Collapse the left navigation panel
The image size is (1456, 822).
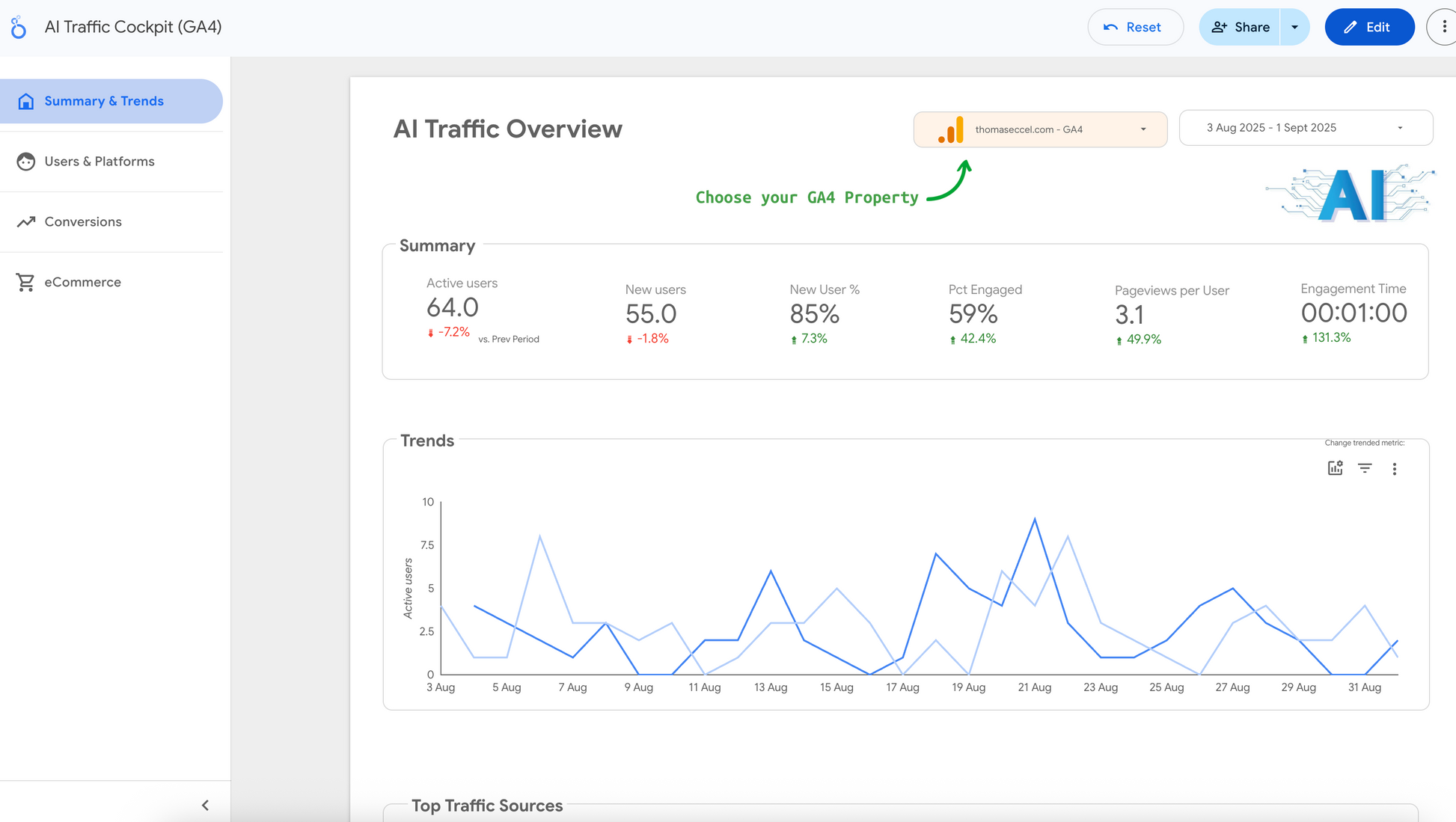coord(205,805)
